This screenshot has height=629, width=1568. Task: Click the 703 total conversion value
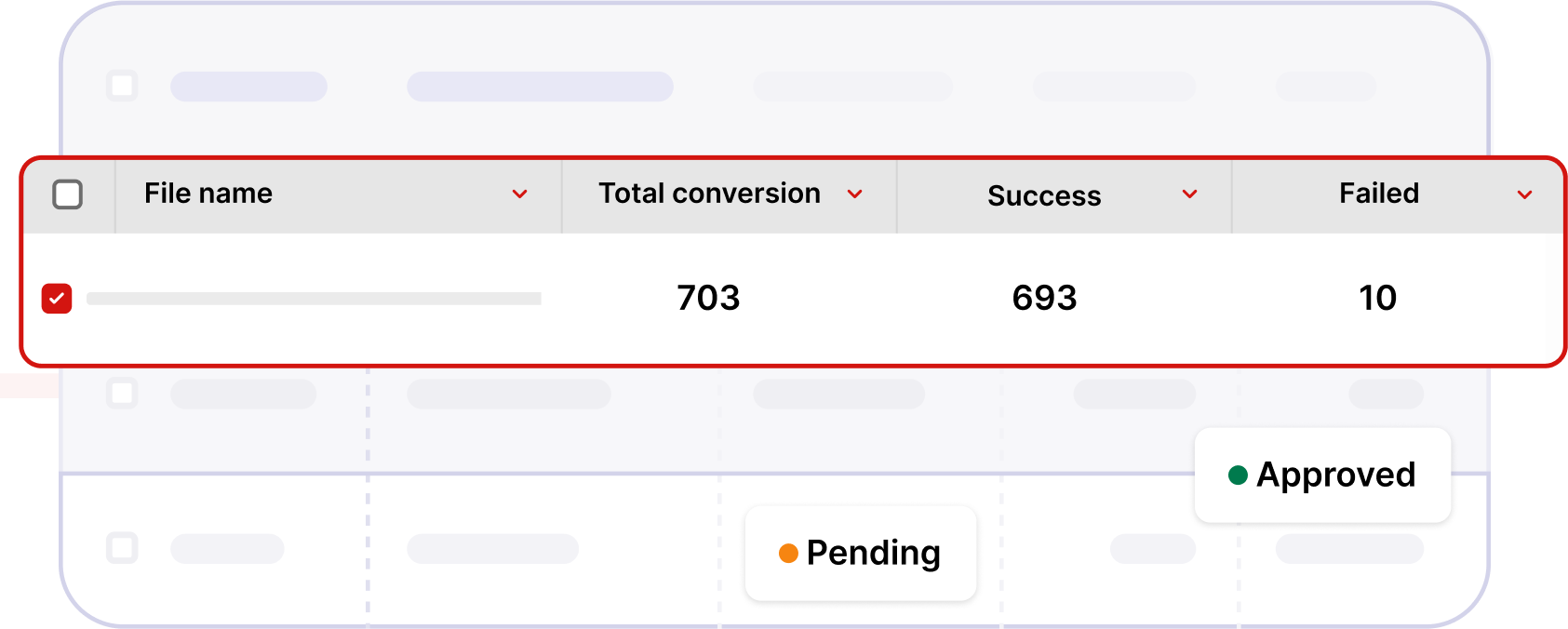[x=708, y=298]
